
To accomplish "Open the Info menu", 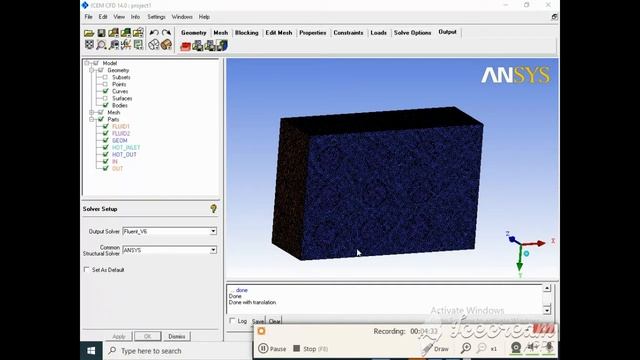I will pos(136,17).
